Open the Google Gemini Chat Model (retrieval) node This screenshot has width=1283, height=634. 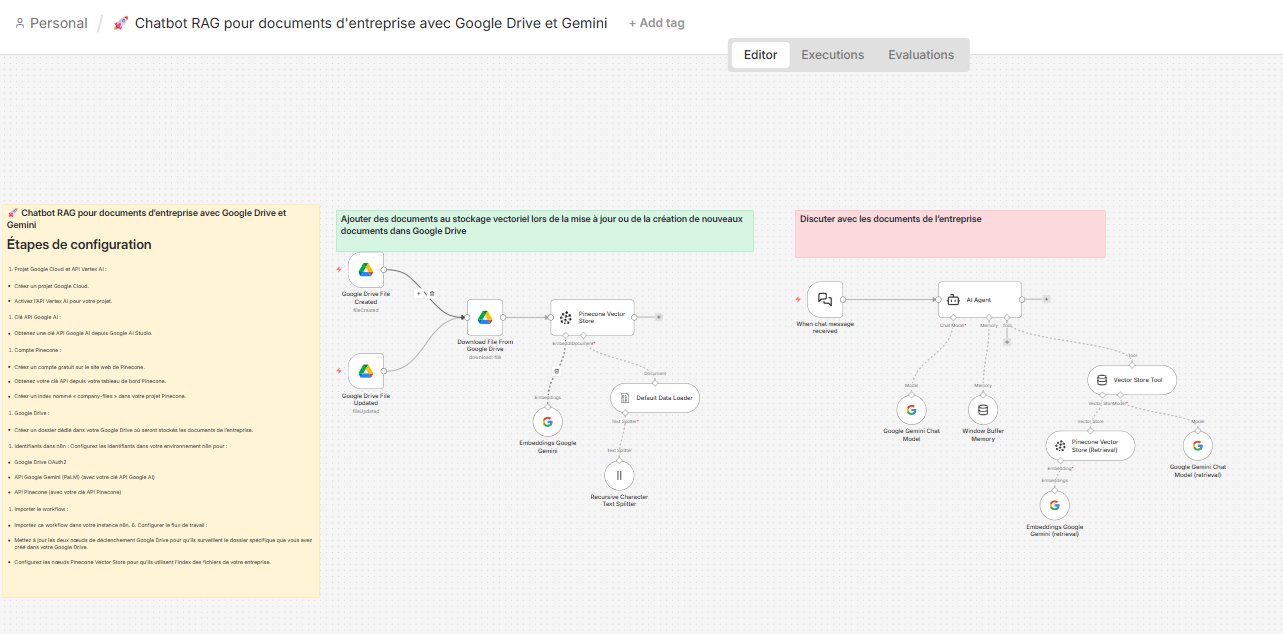[1197, 446]
